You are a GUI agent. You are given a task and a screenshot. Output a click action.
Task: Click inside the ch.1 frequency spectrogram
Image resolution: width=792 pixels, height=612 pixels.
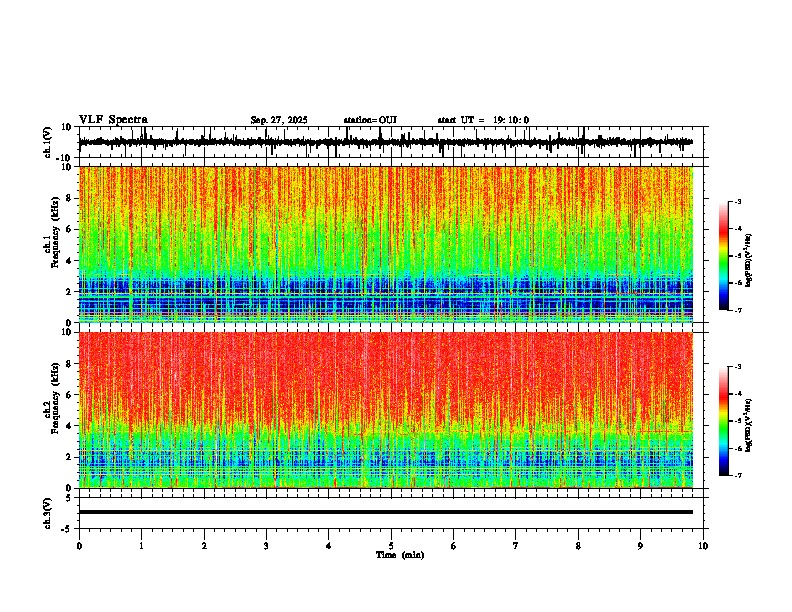[385, 244]
